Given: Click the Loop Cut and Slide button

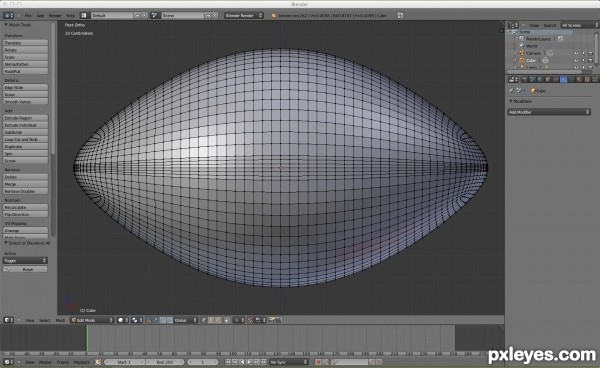Looking at the screenshot, I should click(26, 139).
